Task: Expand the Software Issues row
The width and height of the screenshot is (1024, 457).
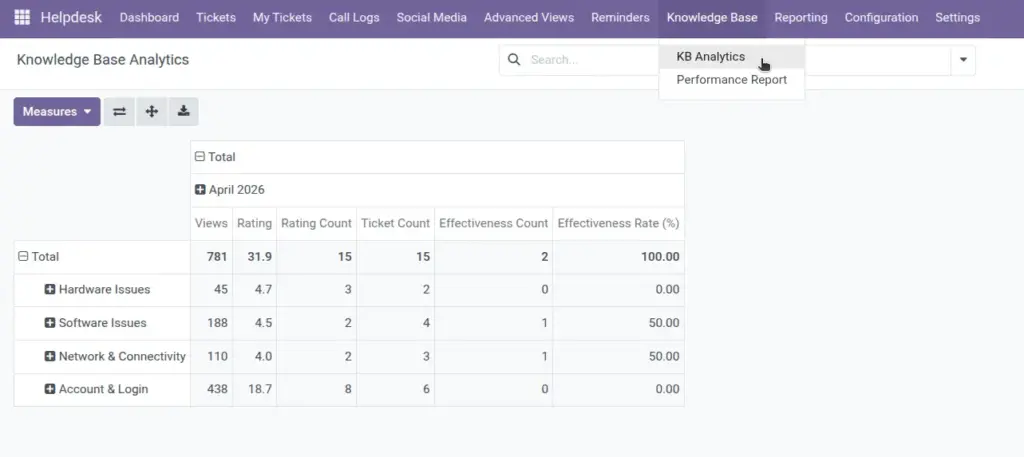Action: [x=95, y=323]
